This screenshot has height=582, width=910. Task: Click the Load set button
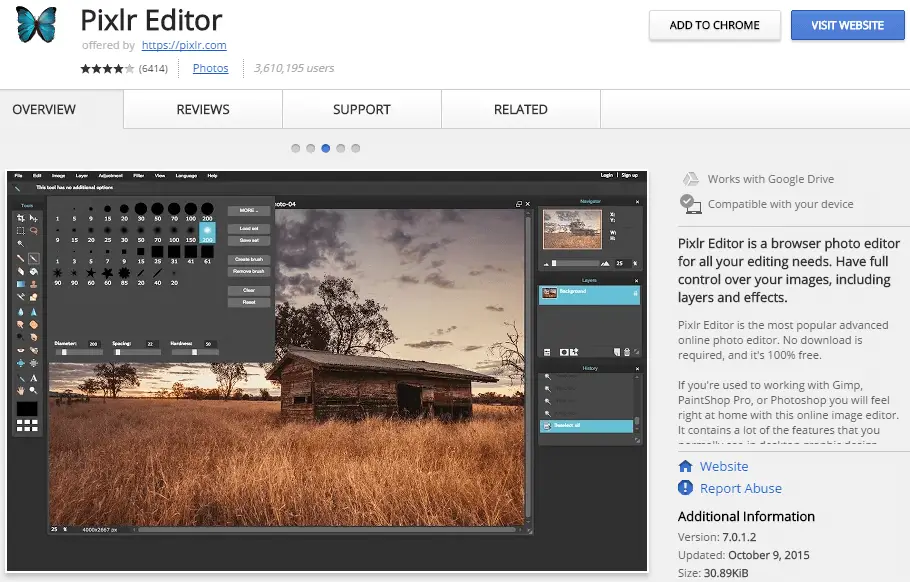[x=249, y=228]
